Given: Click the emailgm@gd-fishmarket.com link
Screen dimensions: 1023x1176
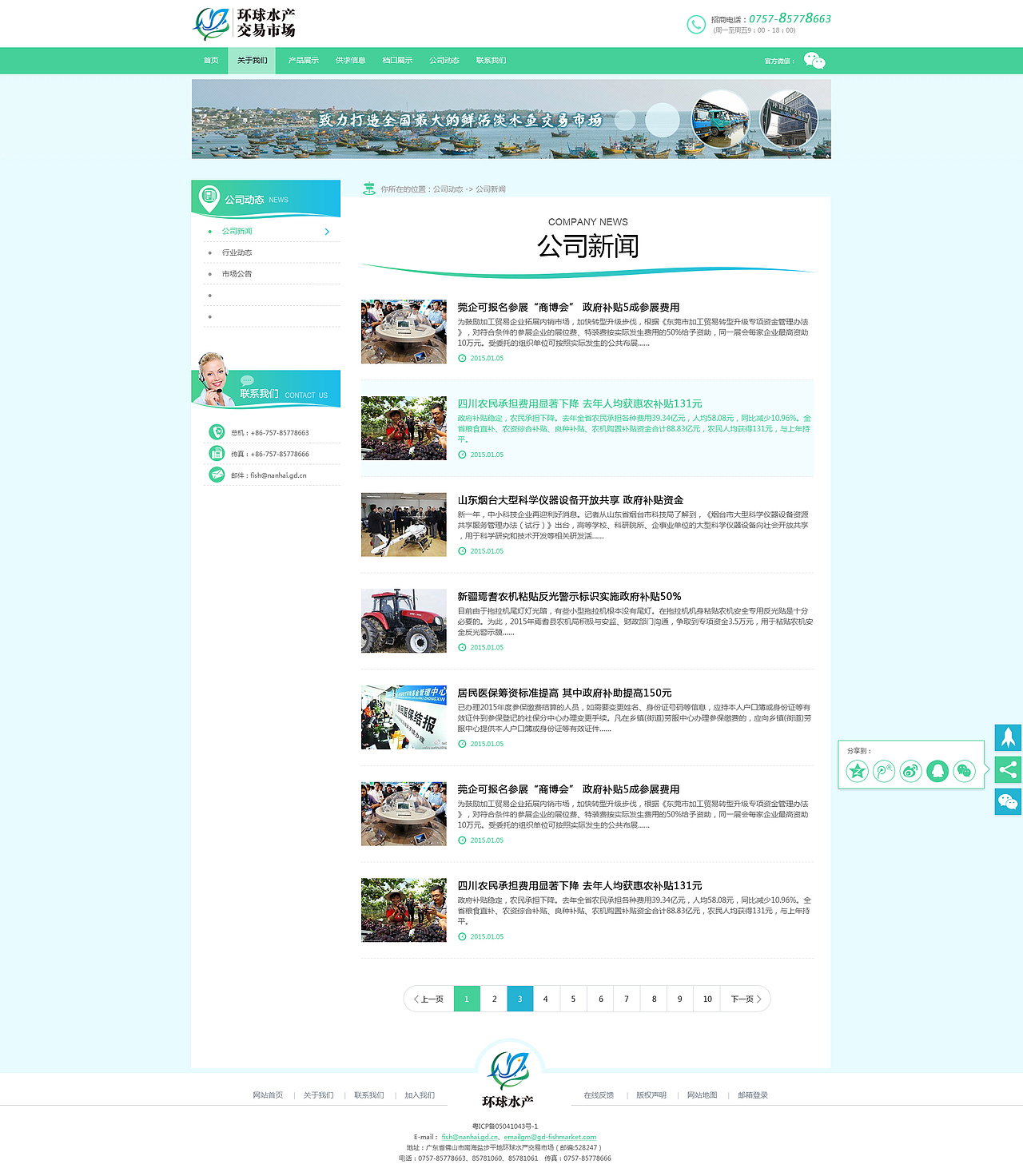Looking at the screenshot, I should [550, 1137].
